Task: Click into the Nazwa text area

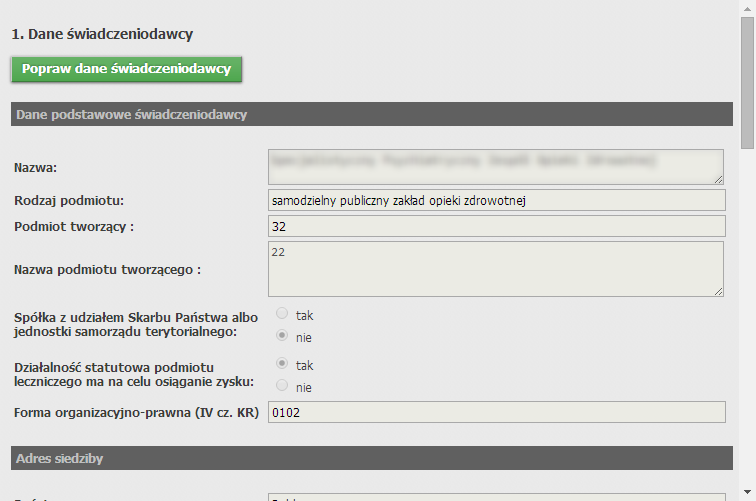Action: (x=496, y=166)
